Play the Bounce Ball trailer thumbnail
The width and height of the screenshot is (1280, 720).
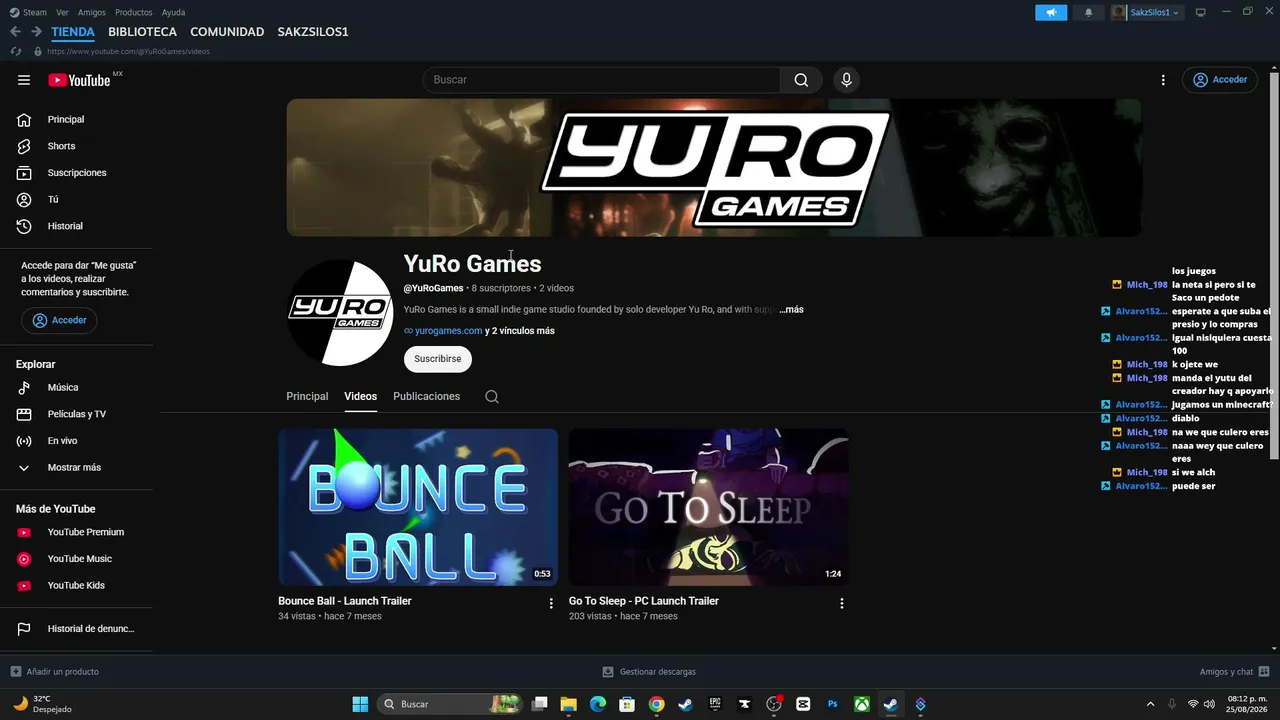point(418,507)
